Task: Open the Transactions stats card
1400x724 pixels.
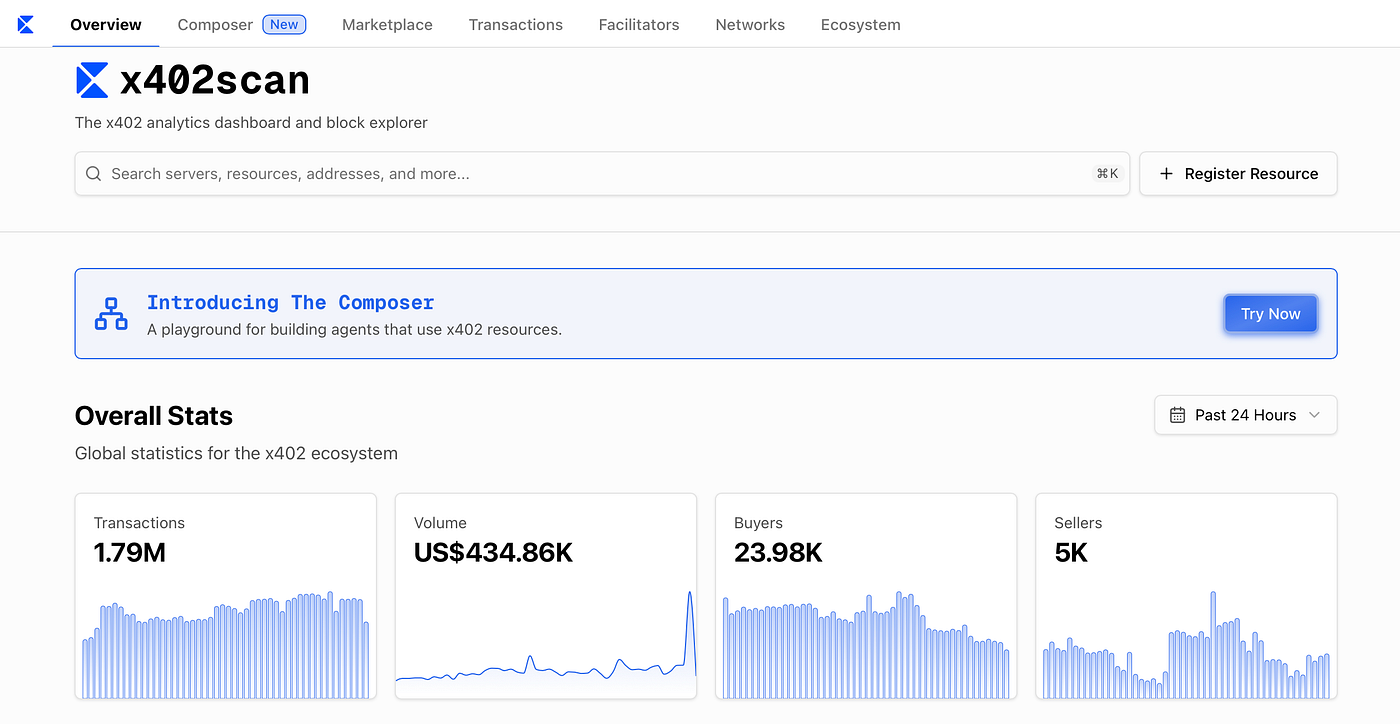Action: click(226, 596)
